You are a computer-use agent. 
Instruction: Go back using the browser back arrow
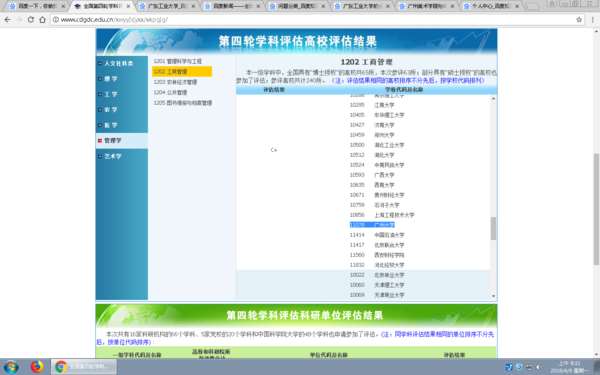[x=7, y=20]
